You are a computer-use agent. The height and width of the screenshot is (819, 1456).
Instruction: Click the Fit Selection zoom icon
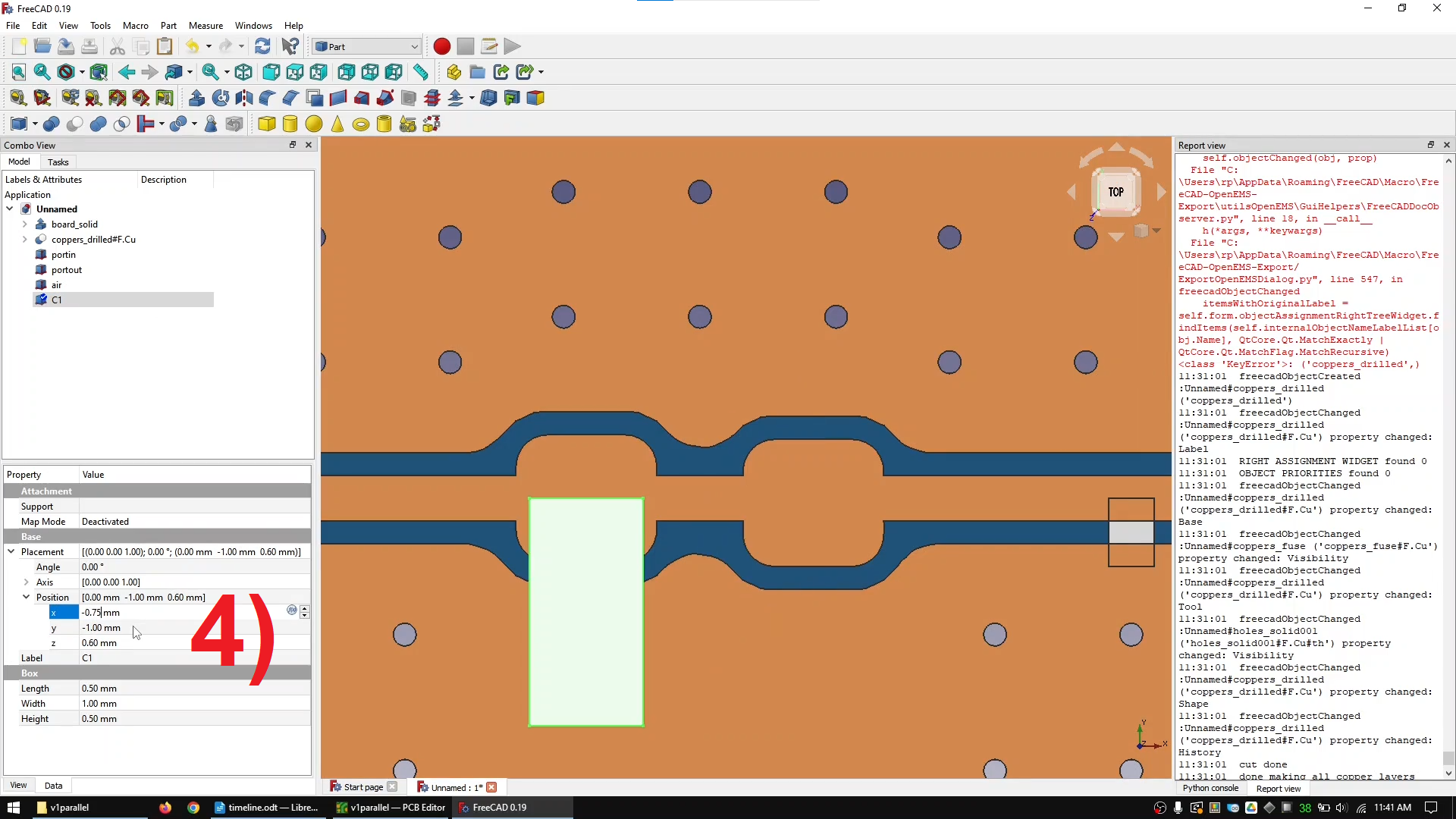42,72
